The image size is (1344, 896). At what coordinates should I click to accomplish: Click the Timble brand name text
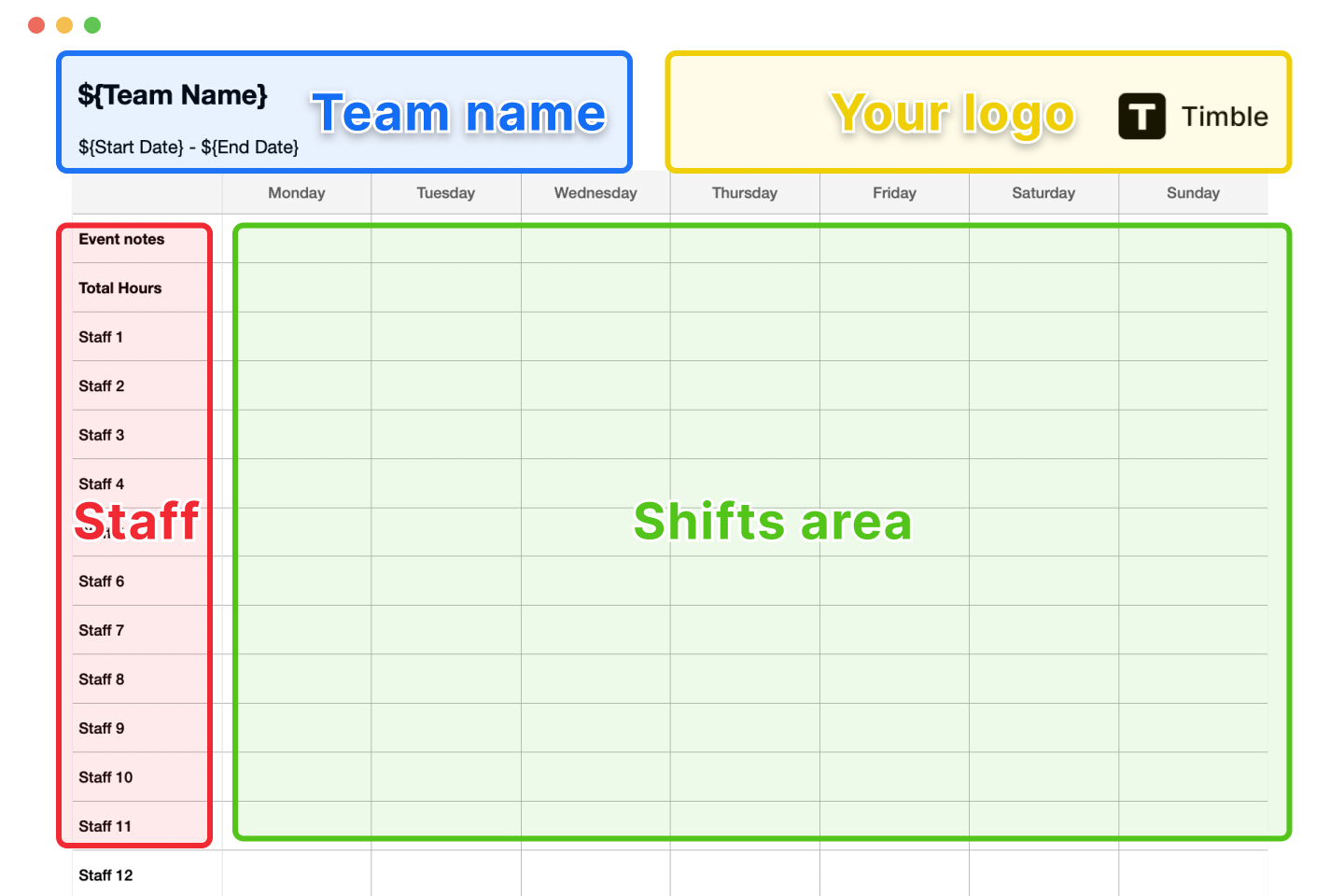[1225, 117]
